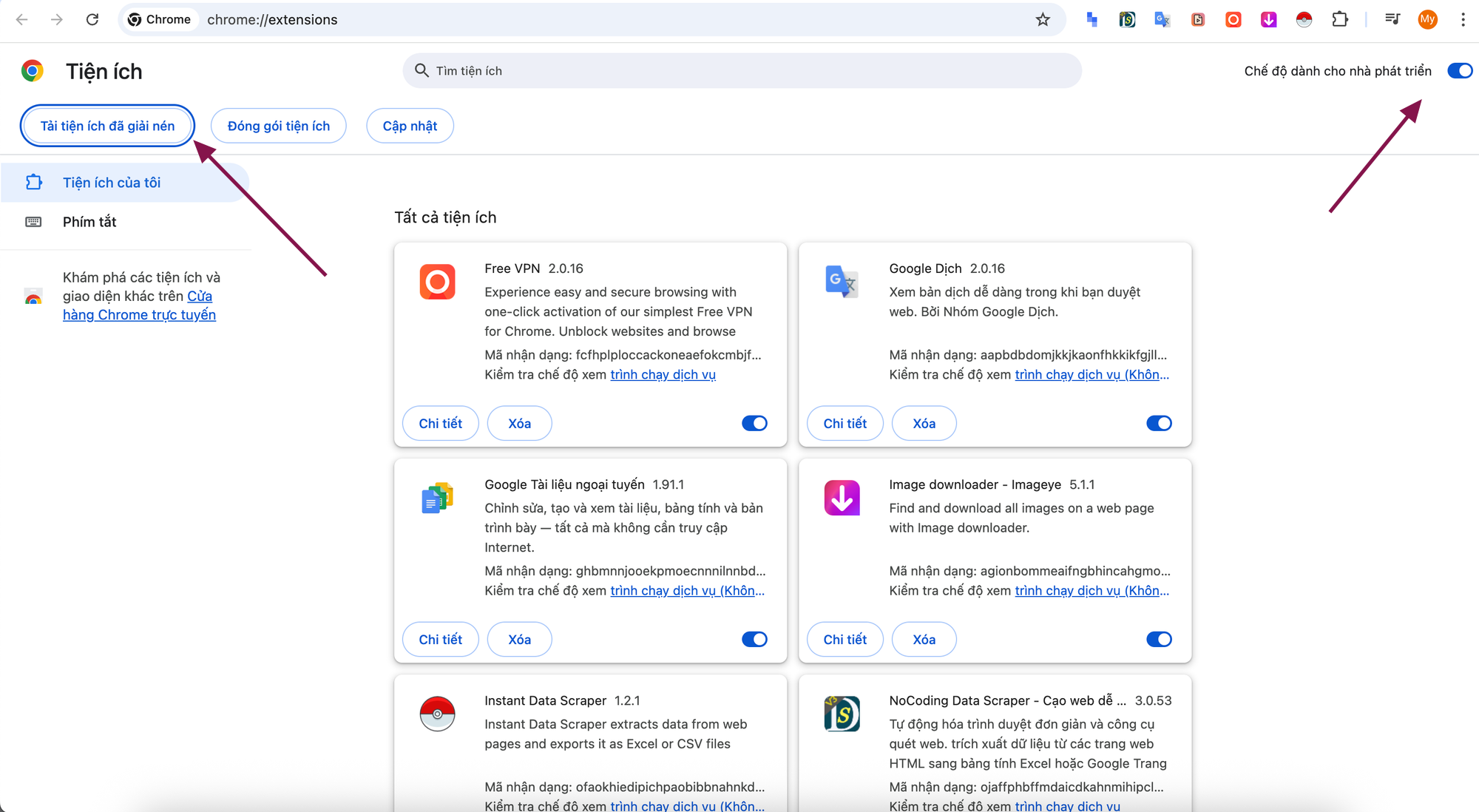
Task: Open Chi tiết for Google Dịch
Action: point(845,423)
